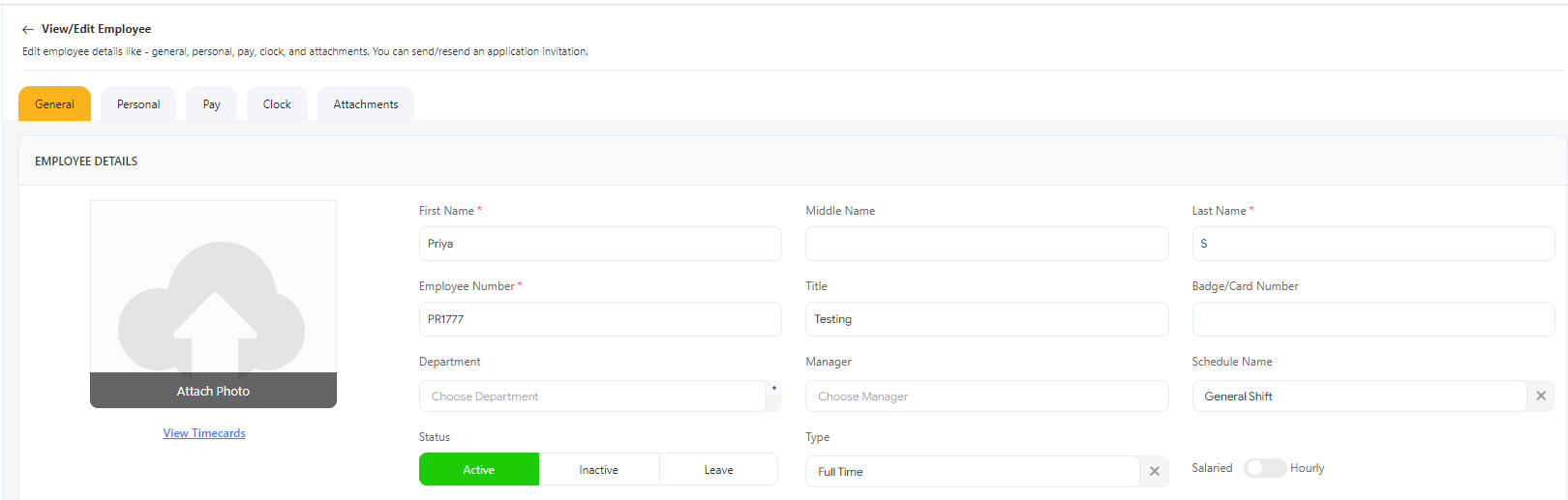Open the Choose Department dropdown
Viewport: 1568px width, 500px height.
point(591,397)
